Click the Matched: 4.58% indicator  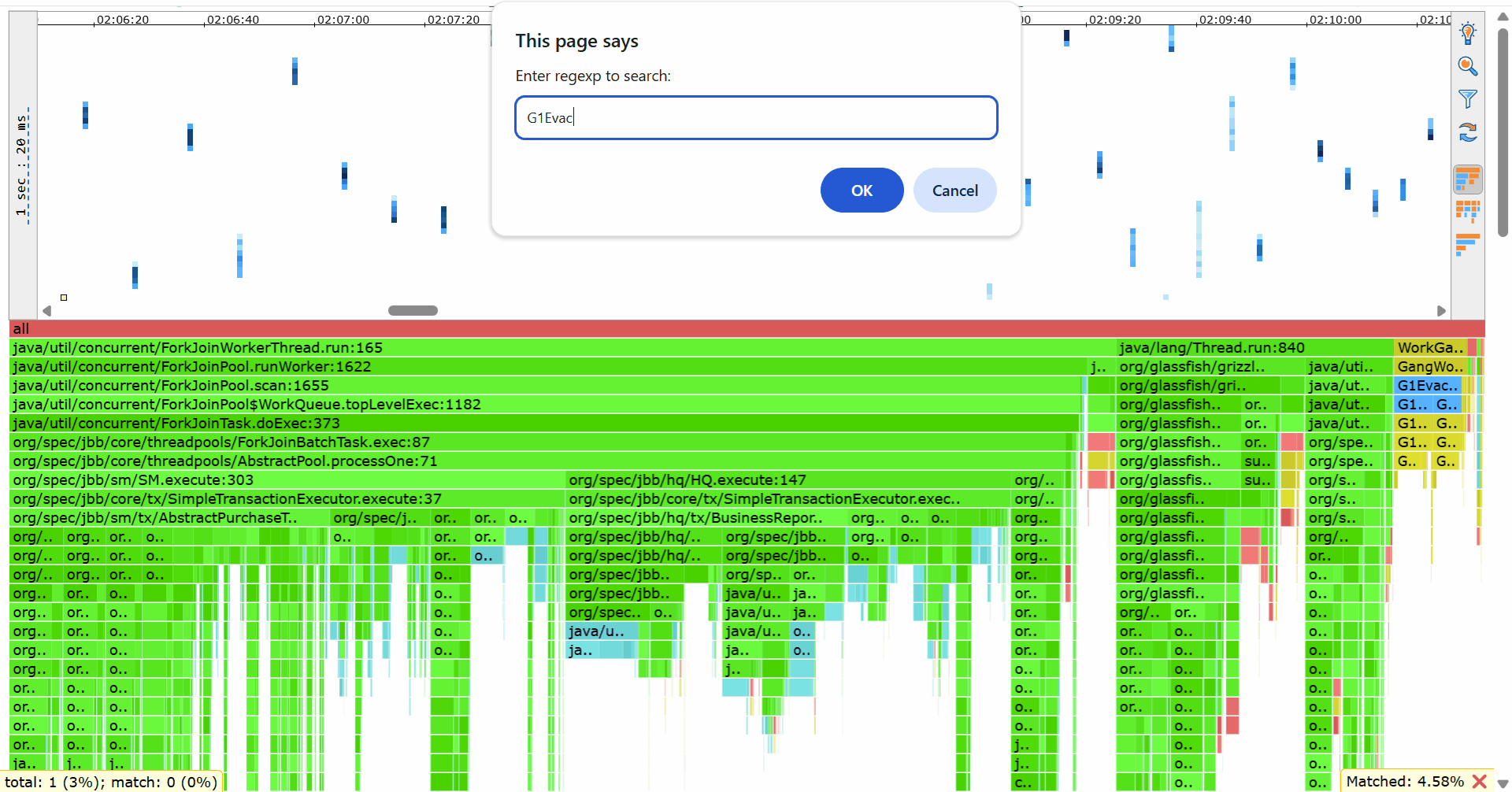pos(1406,781)
